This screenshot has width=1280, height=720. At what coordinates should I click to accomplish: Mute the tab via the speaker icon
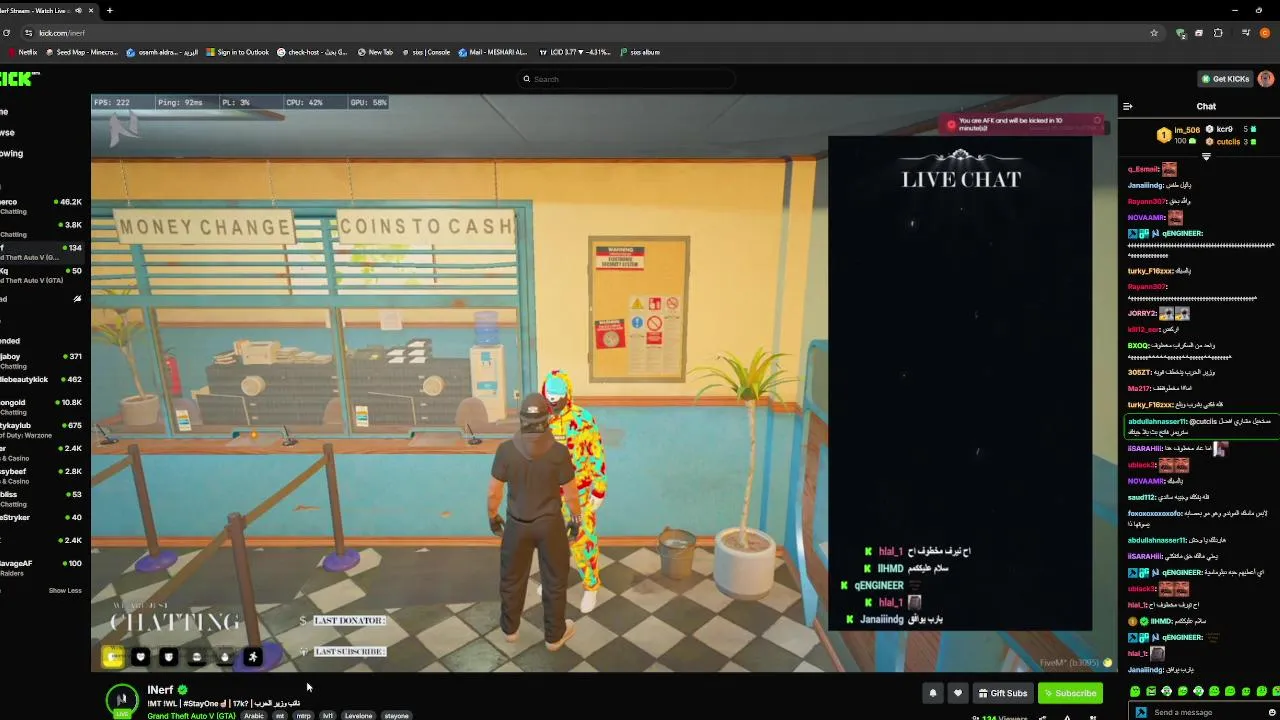[x=79, y=11]
